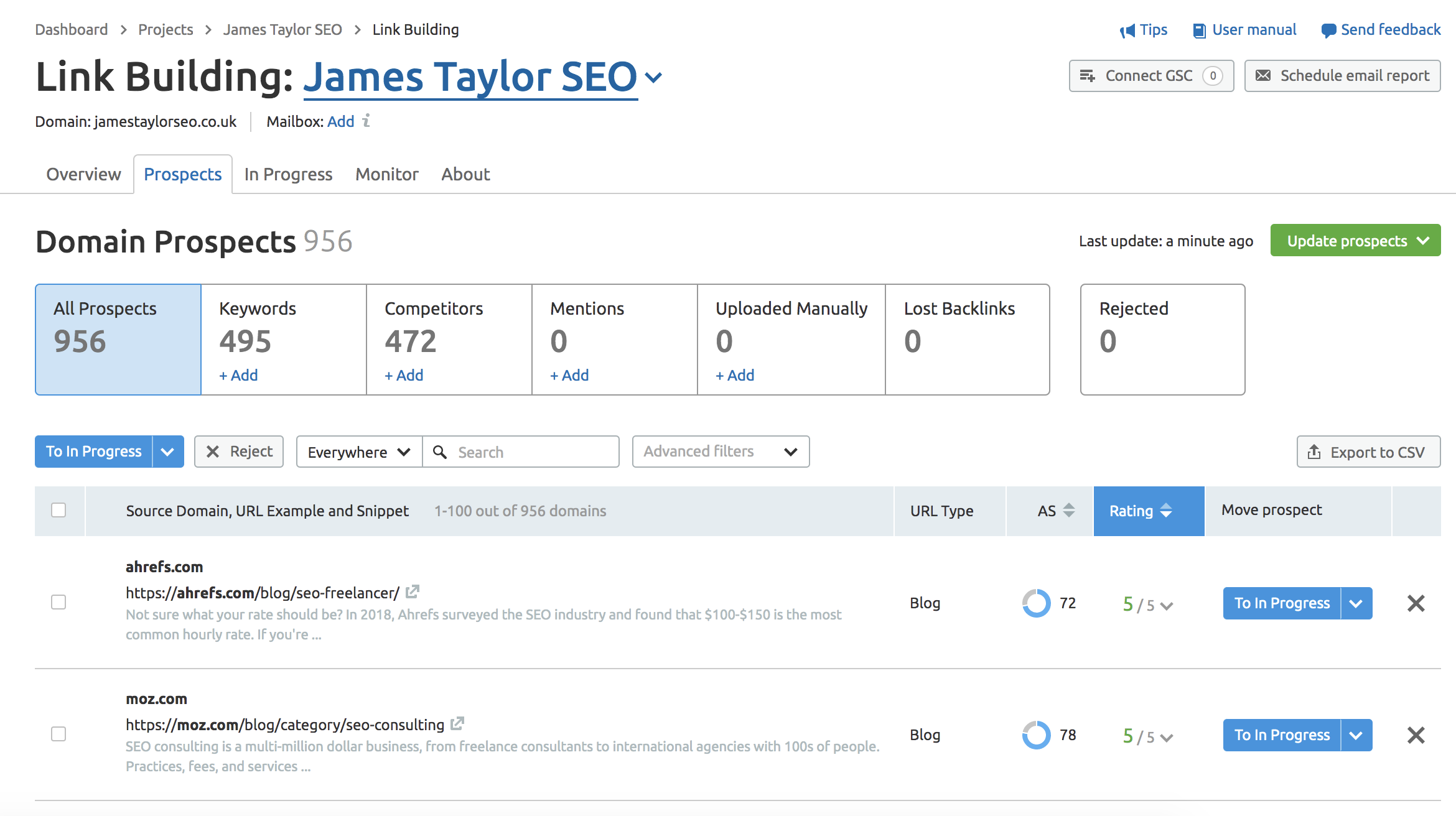Click Schedule email report button
The height and width of the screenshot is (816, 1456).
pyautogui.click(x=1343, y=76)
